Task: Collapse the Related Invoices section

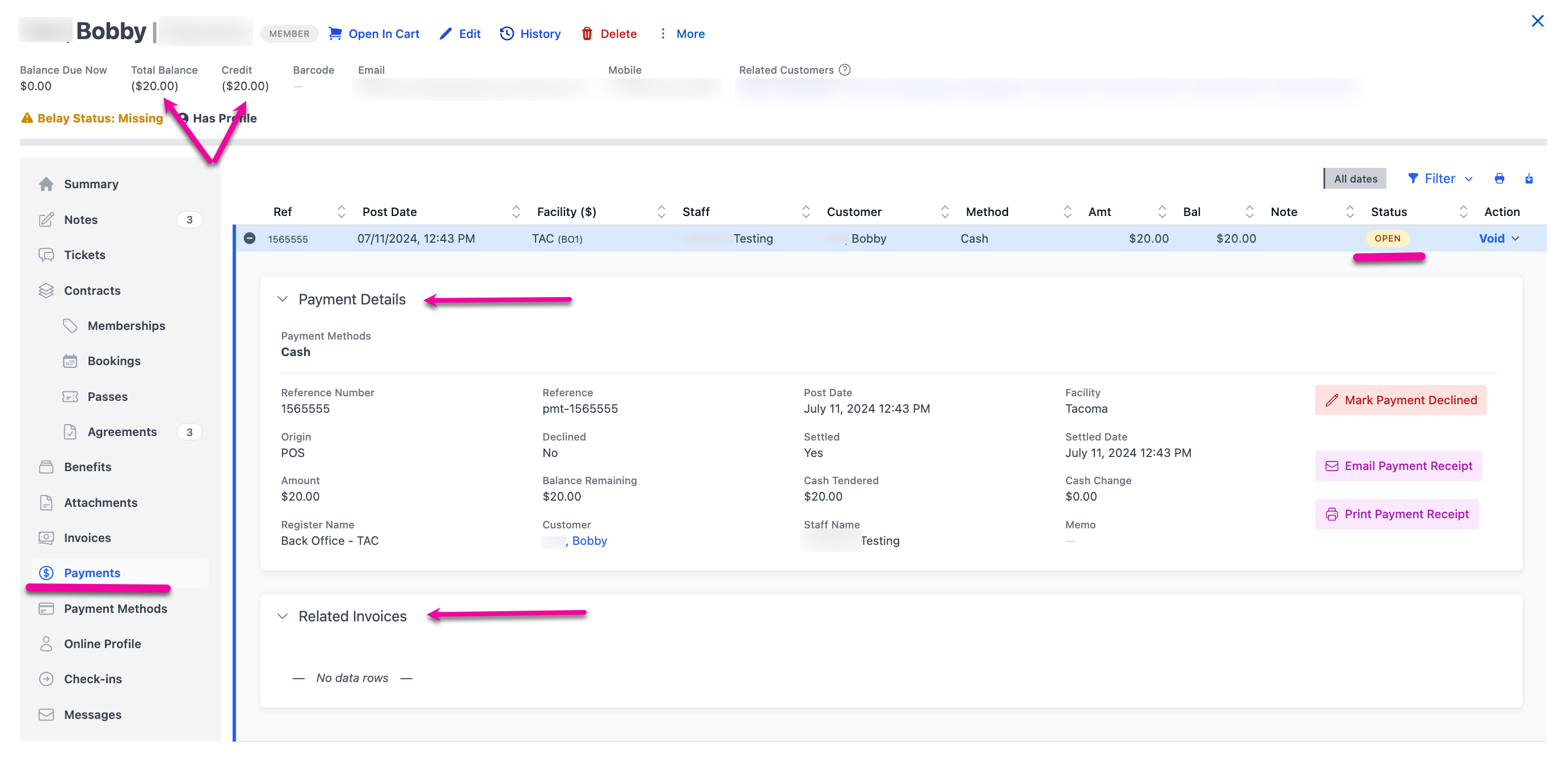Action: pyautogui.click(x=283, y=616)
